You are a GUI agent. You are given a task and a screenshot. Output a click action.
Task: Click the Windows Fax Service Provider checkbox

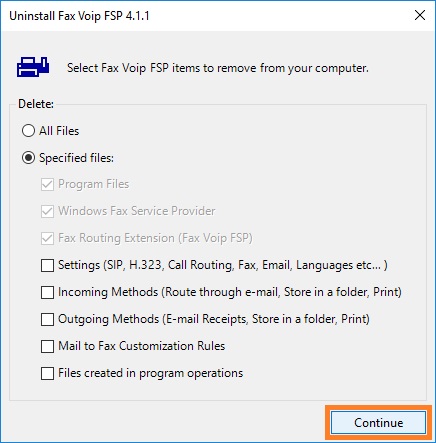(47, 211)
